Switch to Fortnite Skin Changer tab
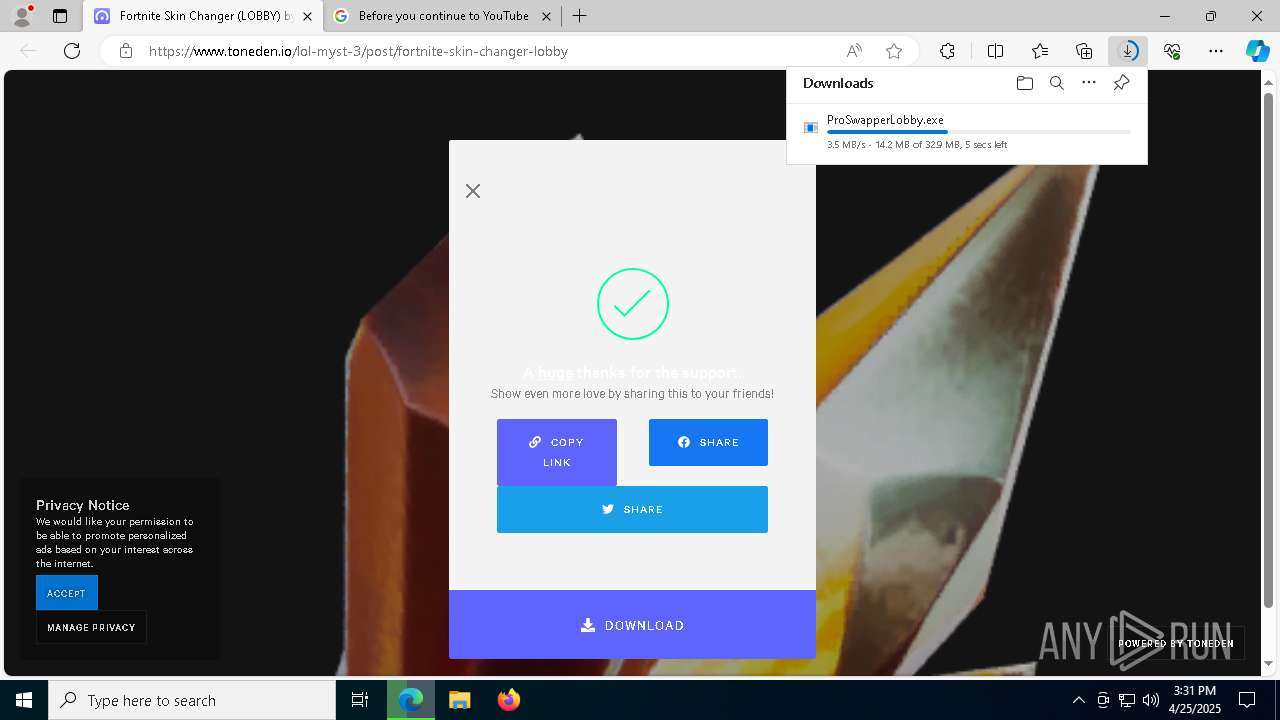The width and height of the screenshot is (1280, 720). click(195, 16)
